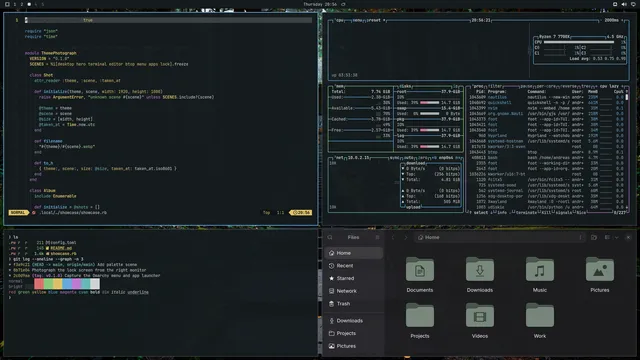
Task: Click the root disk usage bar in btop
Action: click(429, 102)
